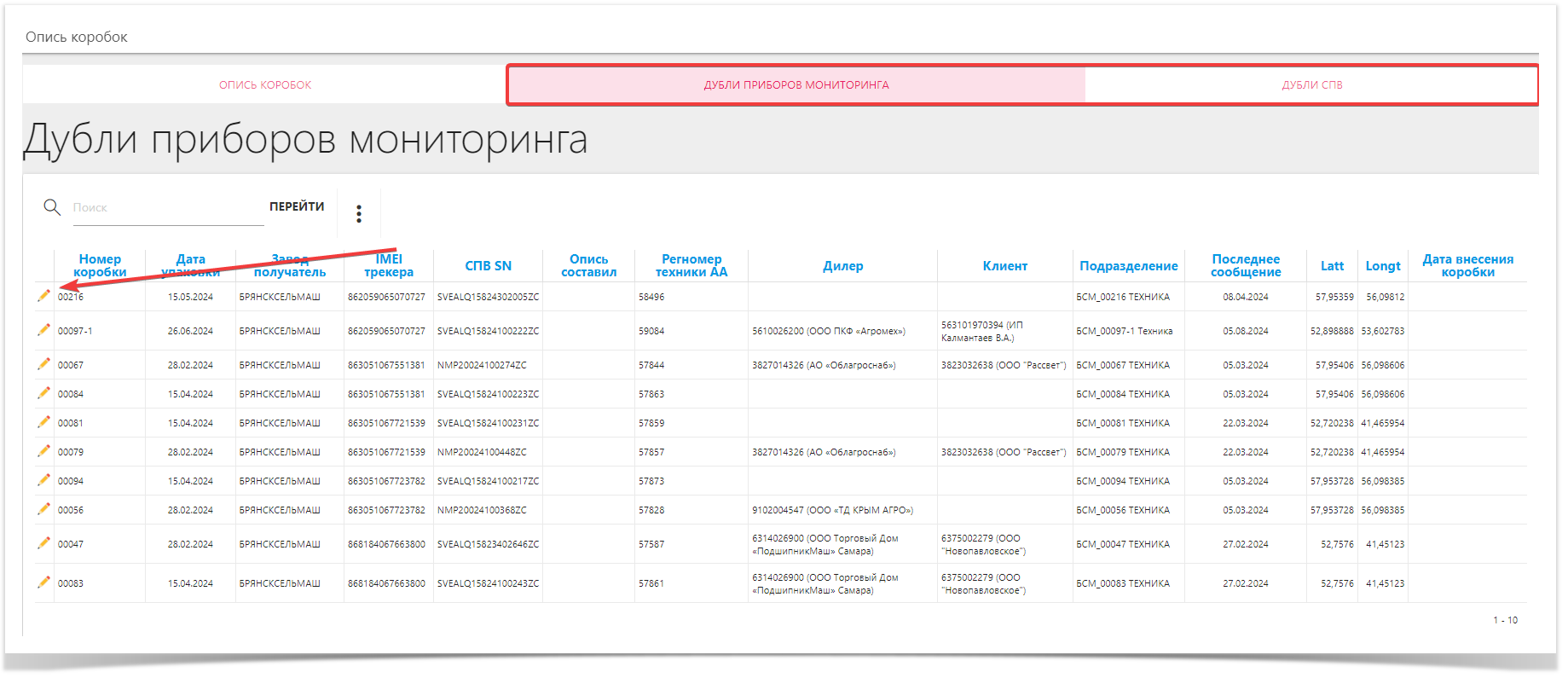Click the pencil icon for box 00056
The width and height of the screenshot is (1568, 678).
[x=43, y=509]
